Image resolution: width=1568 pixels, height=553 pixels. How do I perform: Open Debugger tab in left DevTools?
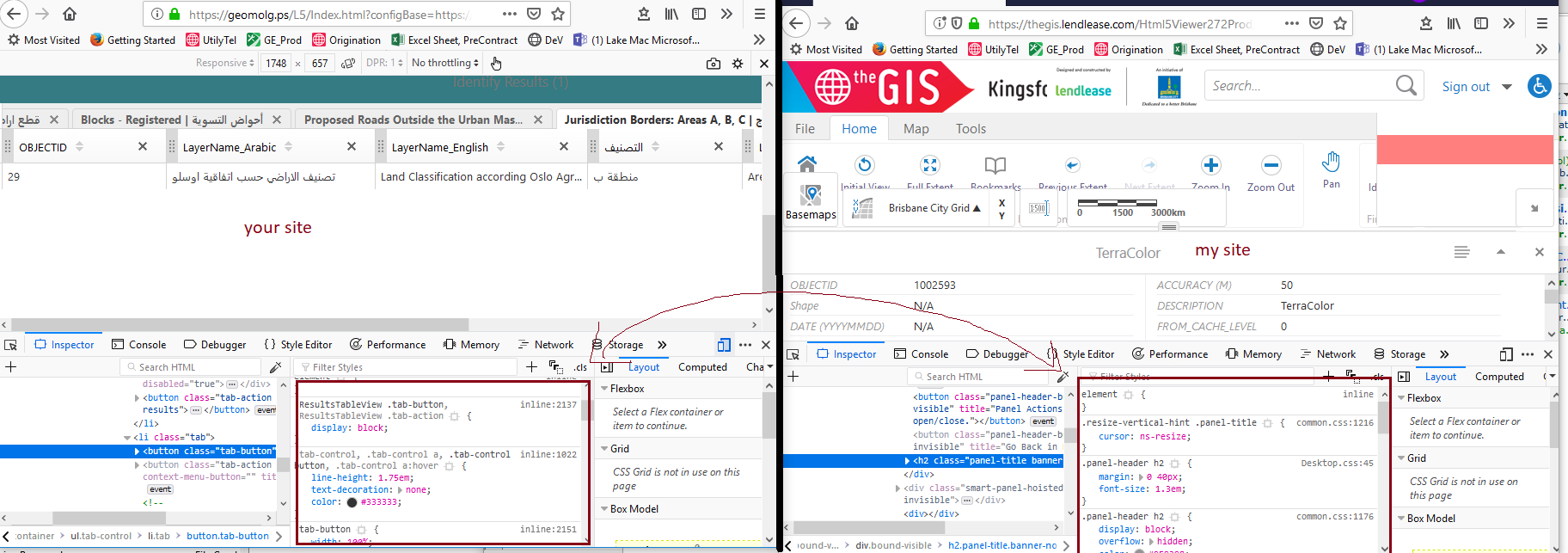coord(214,345)
